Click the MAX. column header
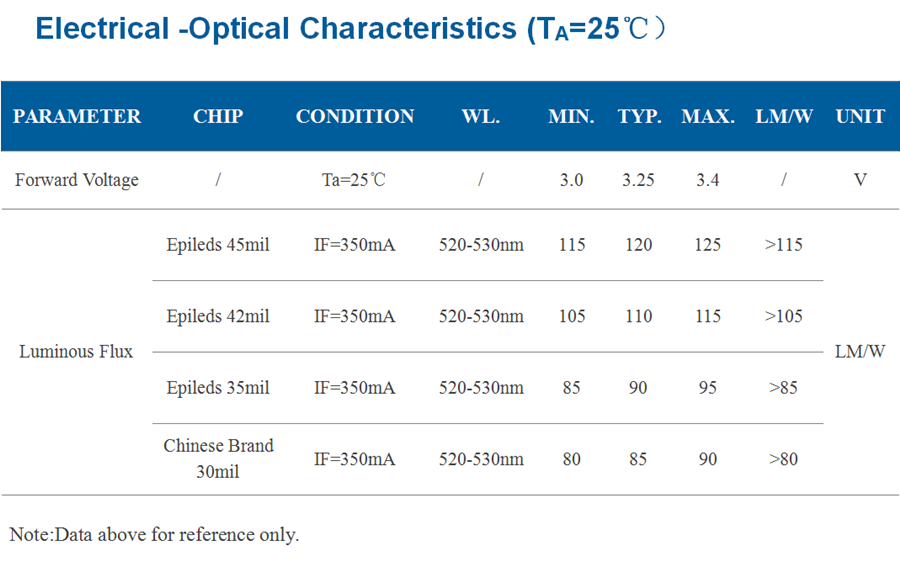This screenshot has height=561, width=900. [708, 117]
